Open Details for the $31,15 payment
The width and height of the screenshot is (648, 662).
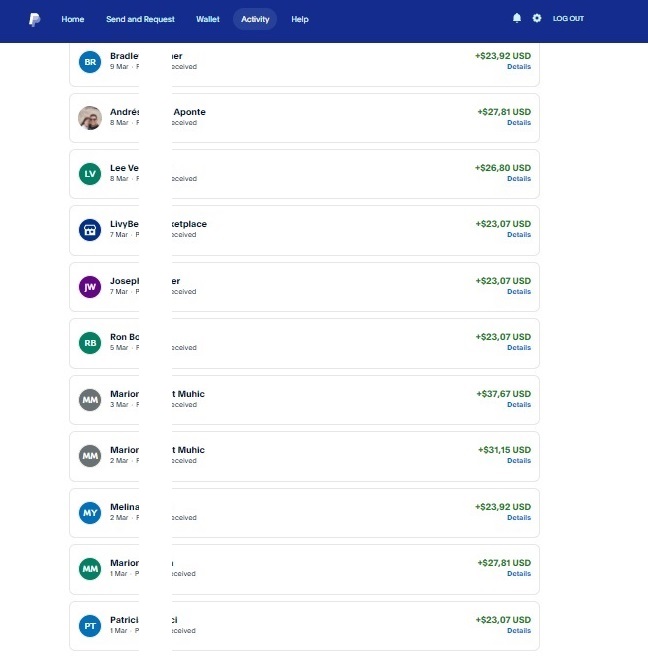[x=519, y=461]
